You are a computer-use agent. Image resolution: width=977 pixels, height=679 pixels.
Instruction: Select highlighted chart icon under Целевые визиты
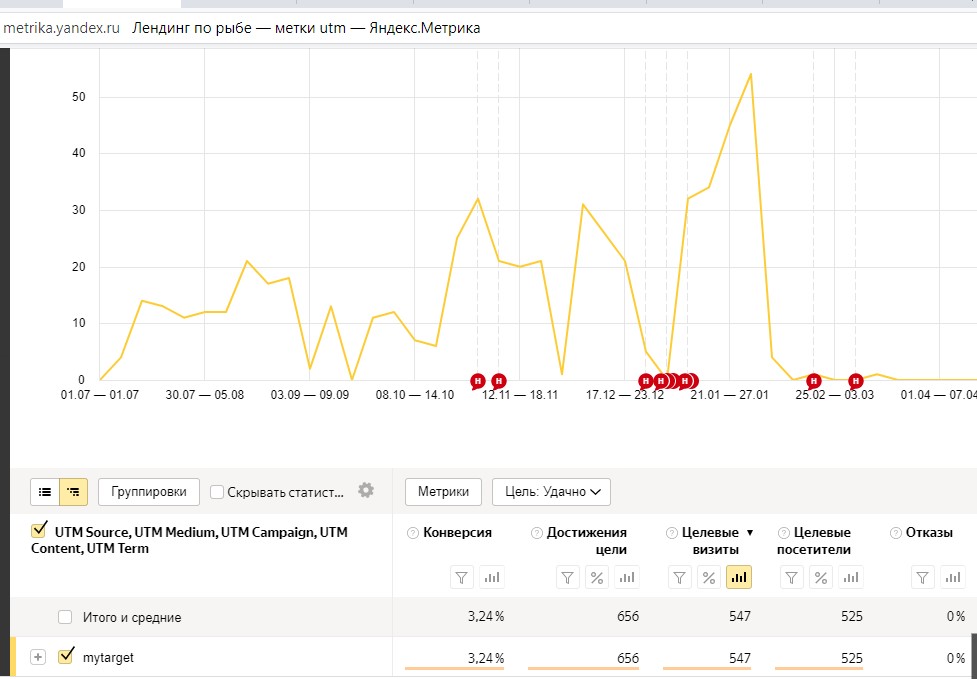pyautogui.click(x=739, y=577)
